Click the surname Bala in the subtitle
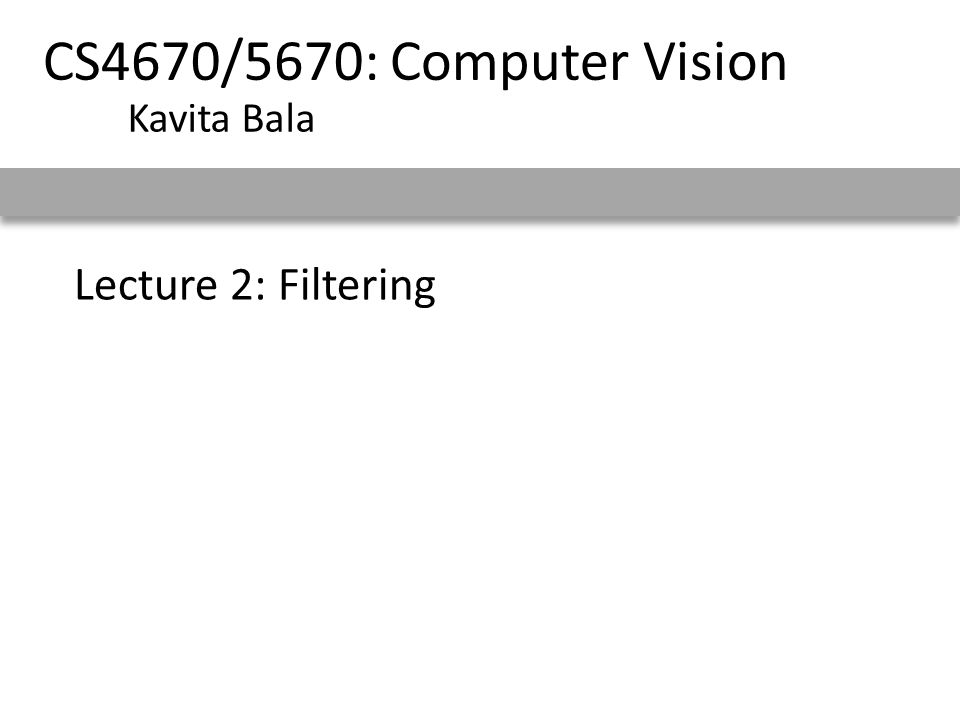The height and width of the screenshot is (720, 960). click(279, 119)
